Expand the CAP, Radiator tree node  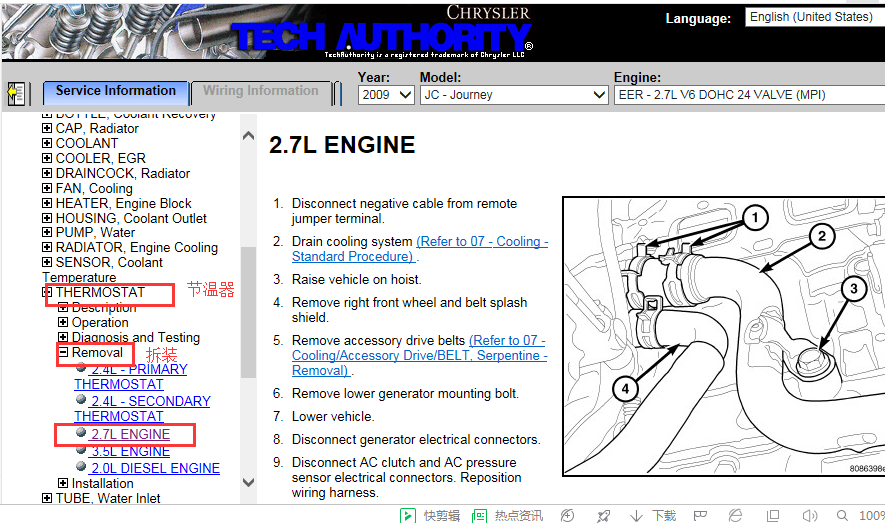point(47,128)
